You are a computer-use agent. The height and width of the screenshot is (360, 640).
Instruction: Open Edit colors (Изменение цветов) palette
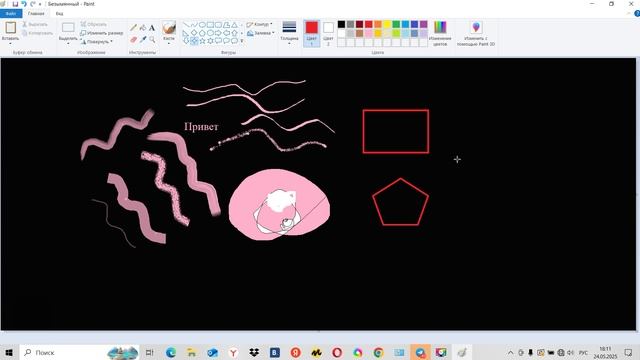point(440,33)
